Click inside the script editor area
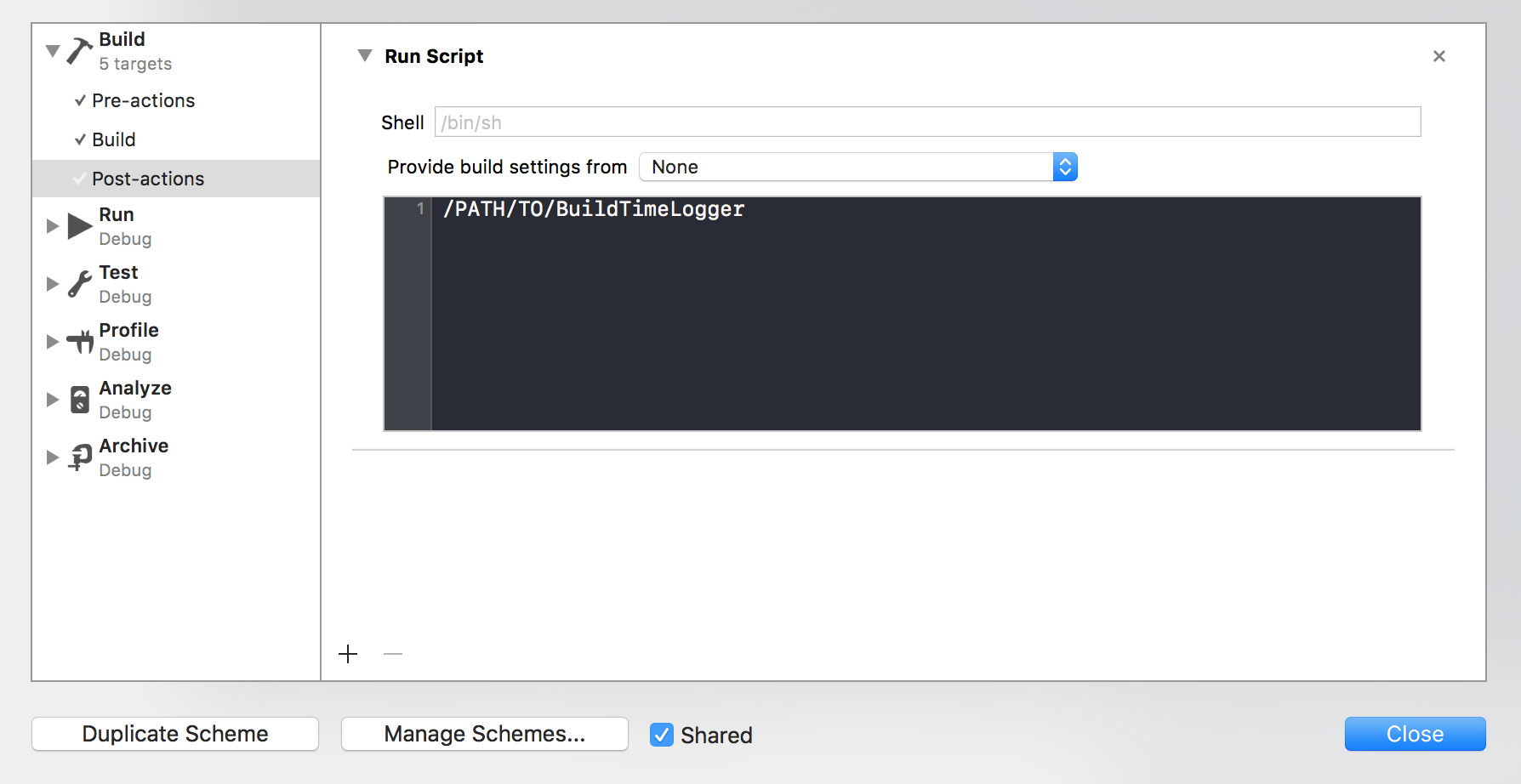 click(x=926, y=323)
